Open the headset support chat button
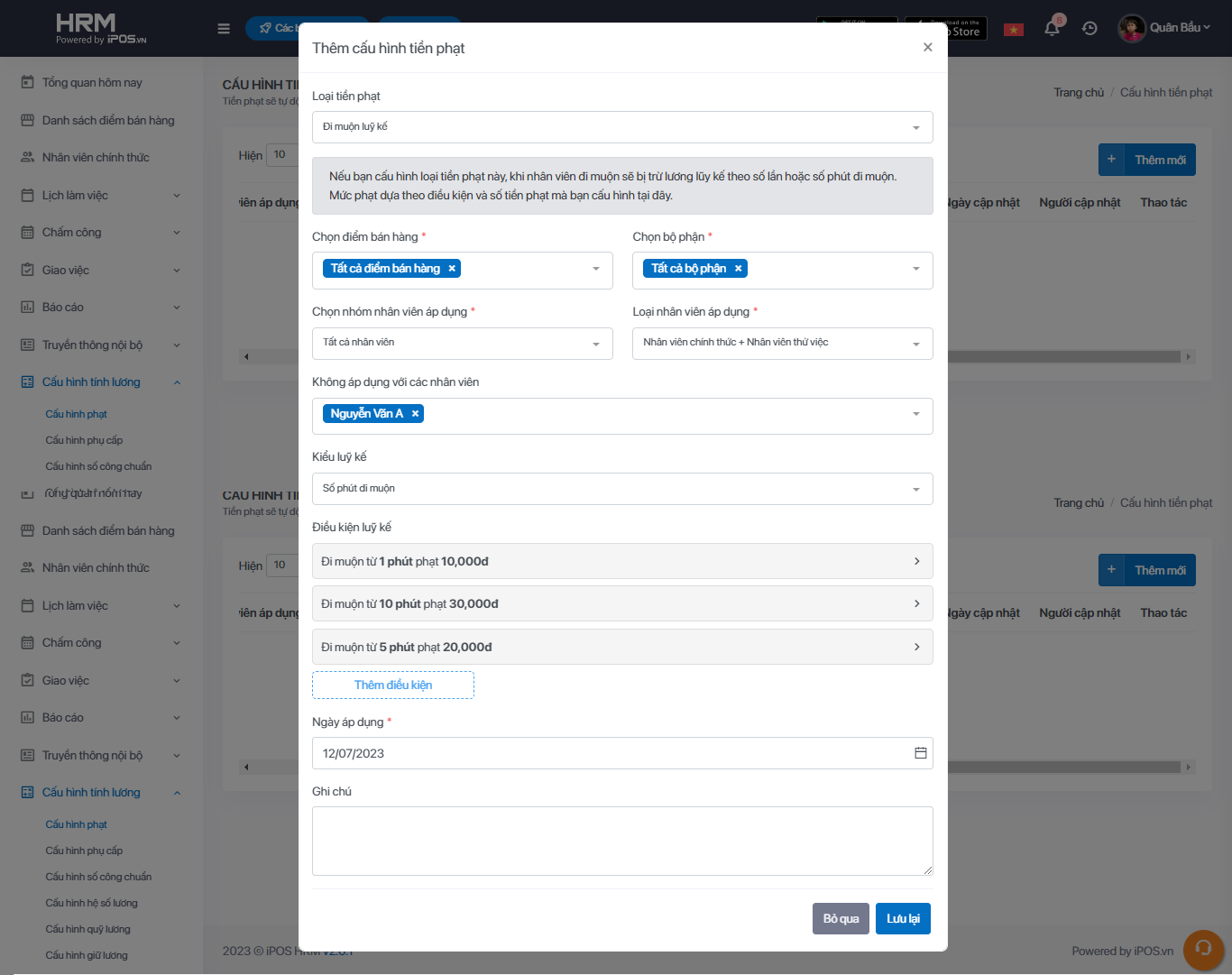 coord(1203,949)
